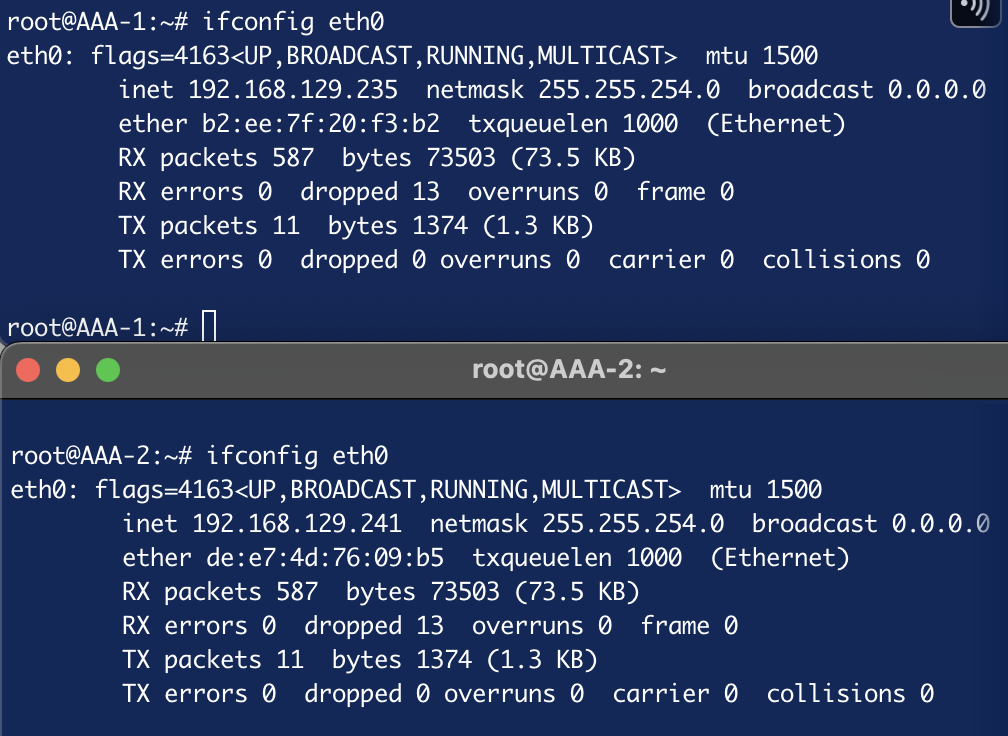The image size is (1008, 736).
Task: Click the collisions 0 text on AAA-2
Action: tap(850, 694)
